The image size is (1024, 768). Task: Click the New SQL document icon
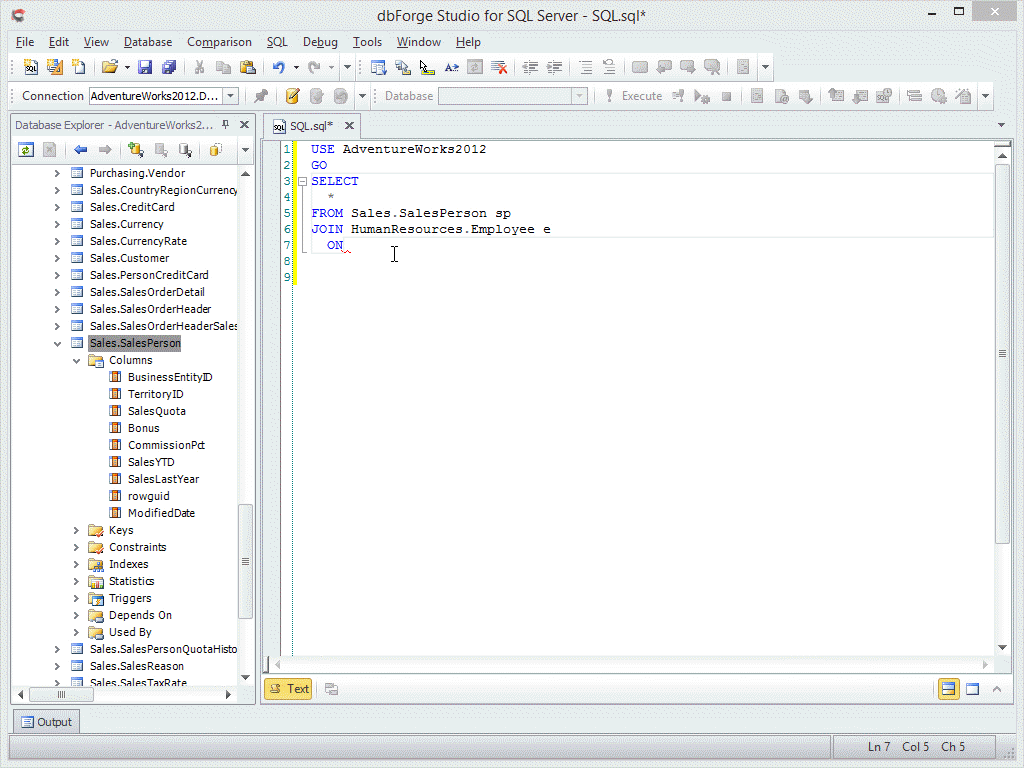point(31,68)
